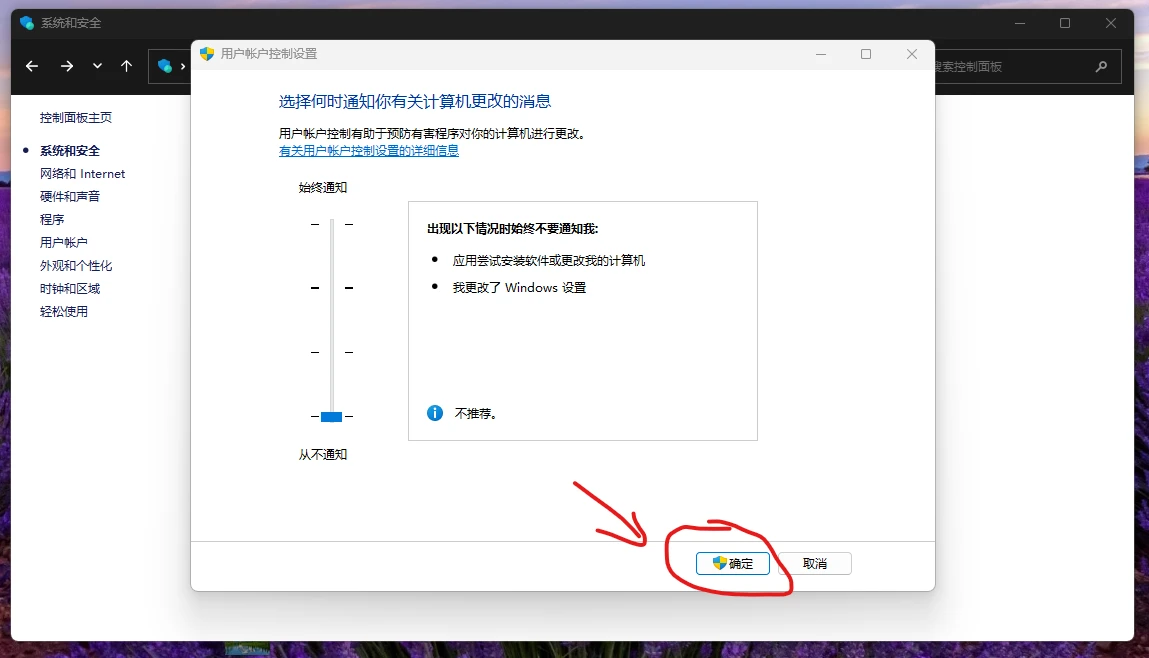The height and width of the screenshot is (658, 1149).
Task: Open the recent locations dropdown chevron
Action: 96,65
